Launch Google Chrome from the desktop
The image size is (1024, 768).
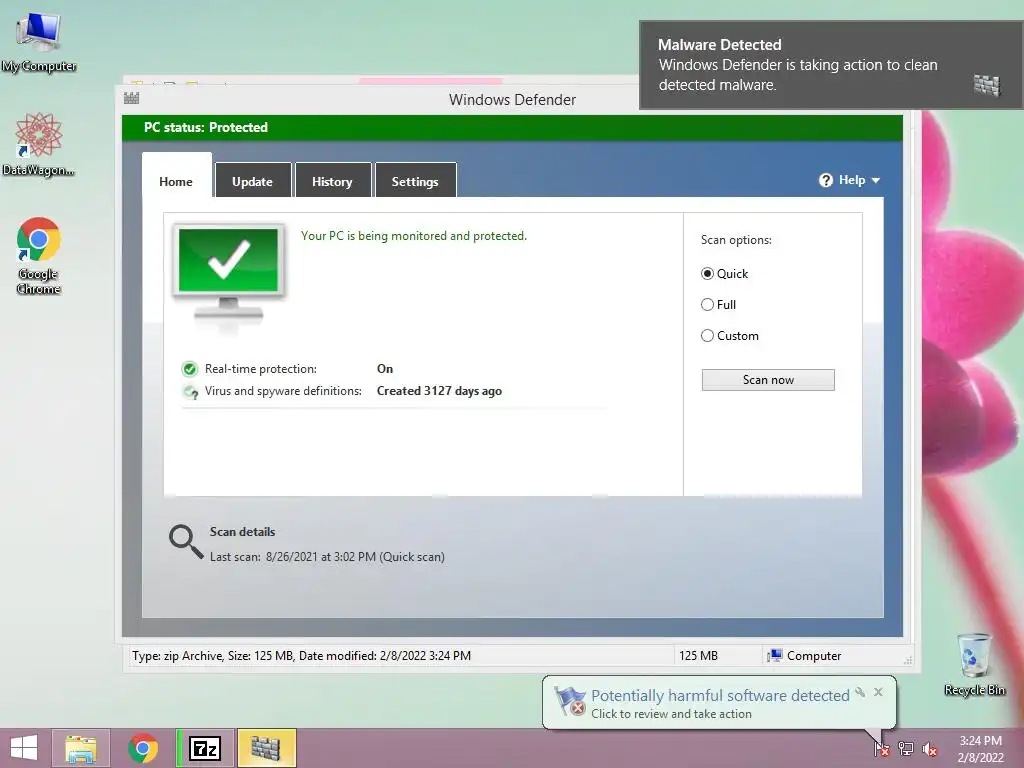(x=39, y=255)
